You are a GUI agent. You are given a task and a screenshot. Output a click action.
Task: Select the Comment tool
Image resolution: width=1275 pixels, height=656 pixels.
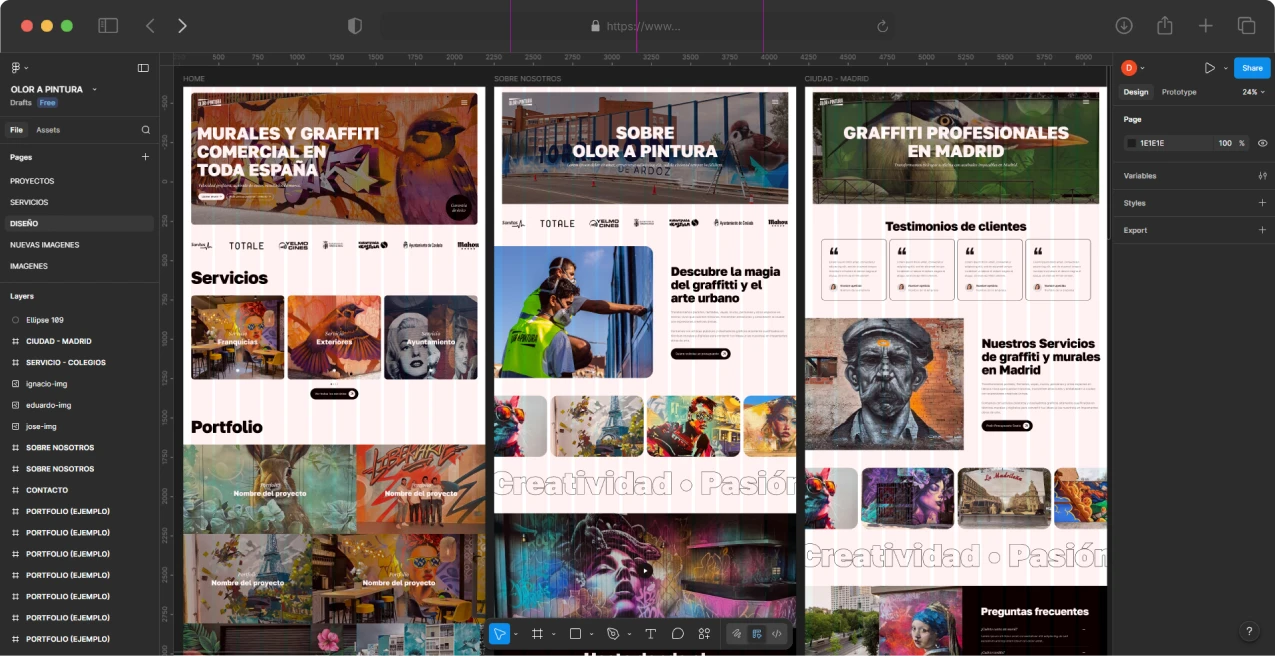pos(677,634)
